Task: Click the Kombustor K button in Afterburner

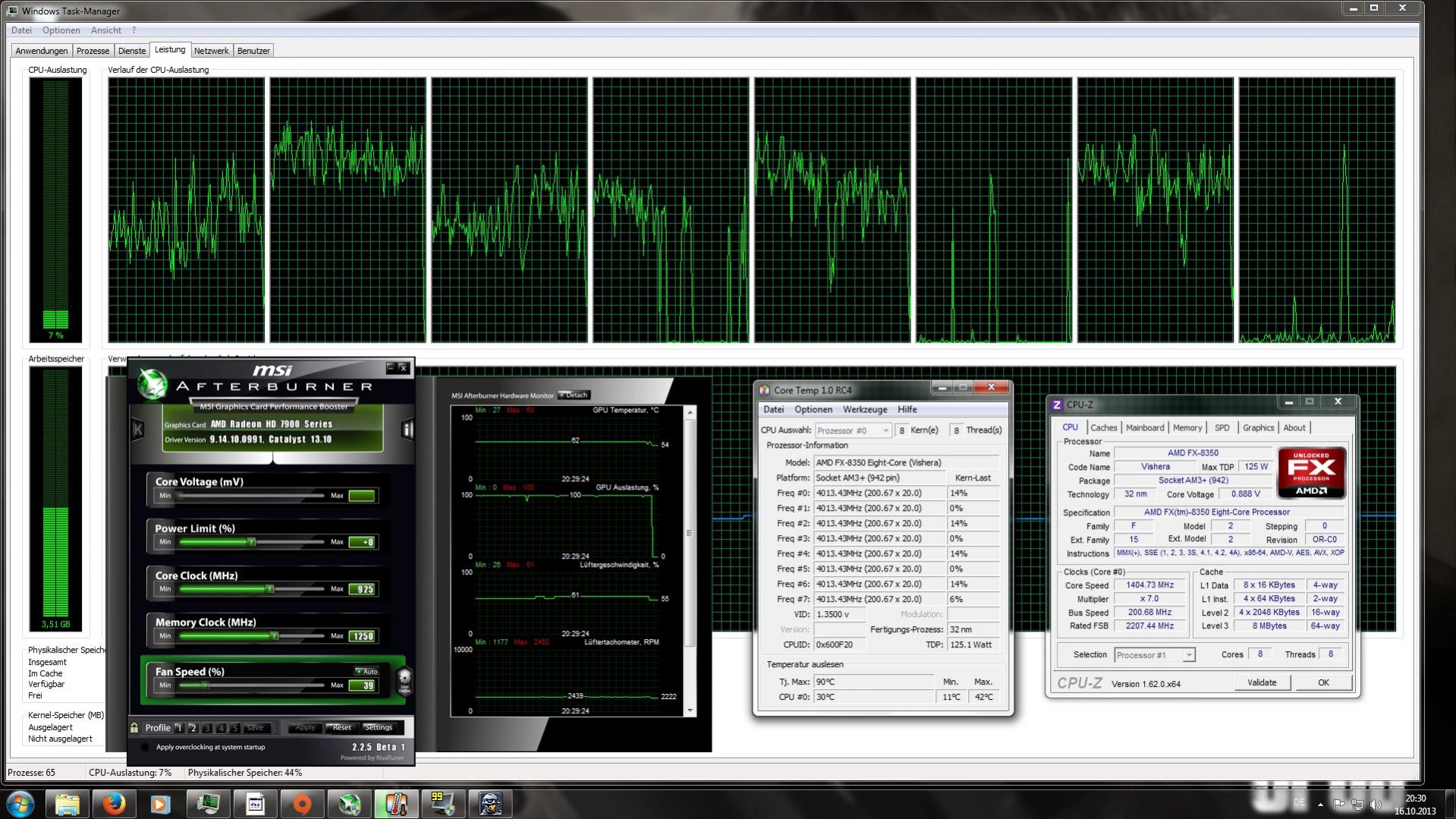Action: click(138, 429)
